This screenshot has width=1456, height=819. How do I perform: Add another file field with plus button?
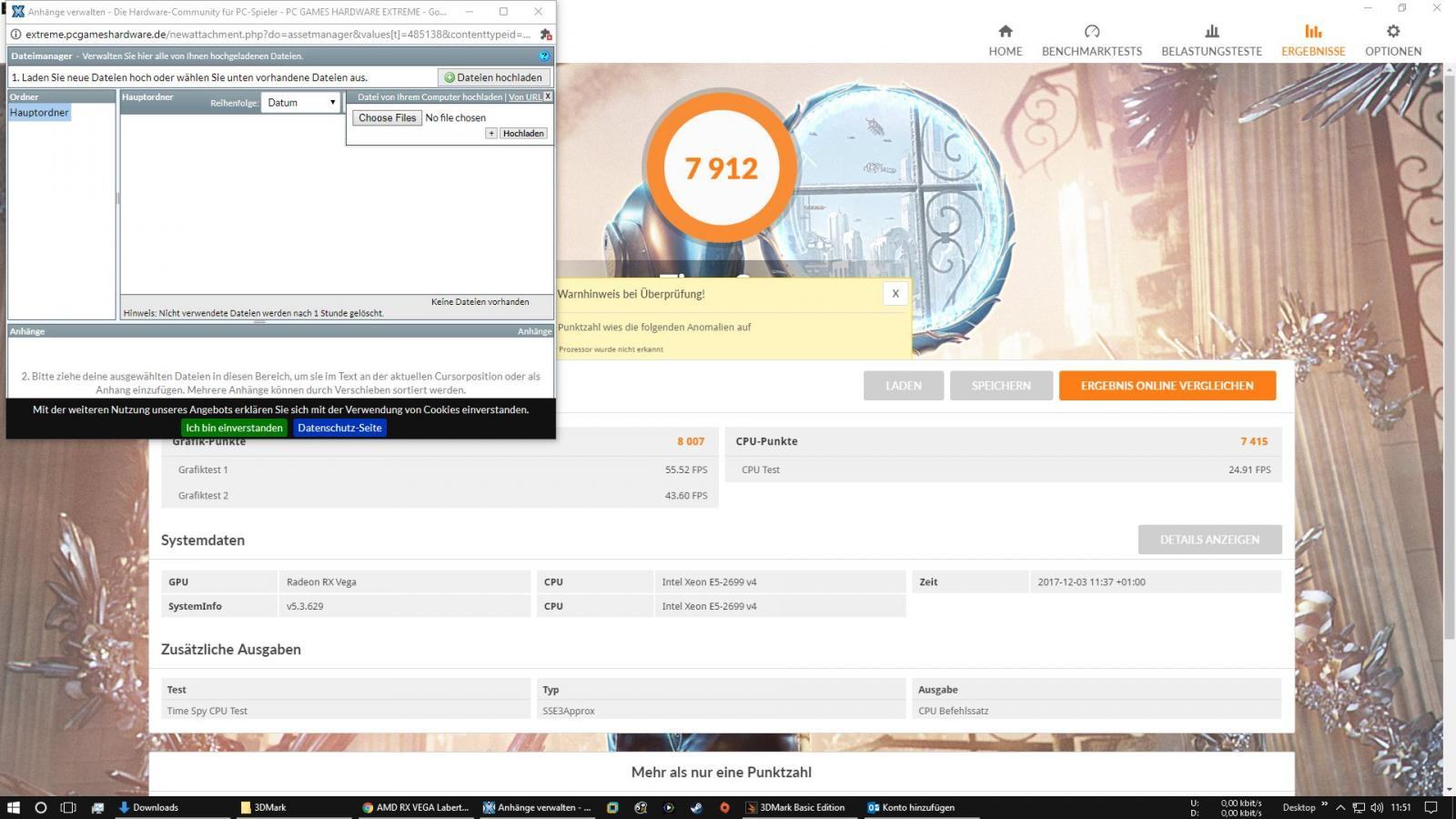tap(491, 133)
